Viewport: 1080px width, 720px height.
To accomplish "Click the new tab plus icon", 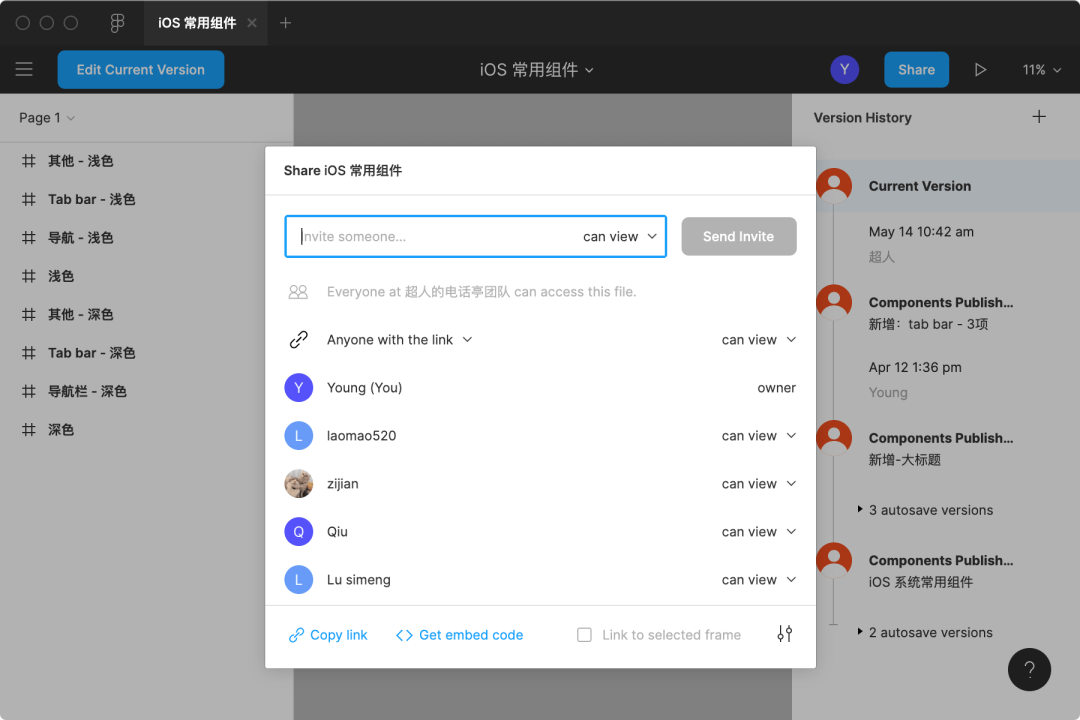I will click(285, 23).
